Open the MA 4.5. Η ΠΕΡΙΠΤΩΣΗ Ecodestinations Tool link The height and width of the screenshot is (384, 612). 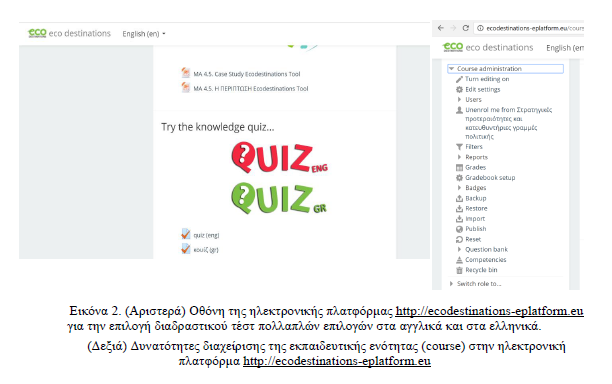[x=251, y=89]
